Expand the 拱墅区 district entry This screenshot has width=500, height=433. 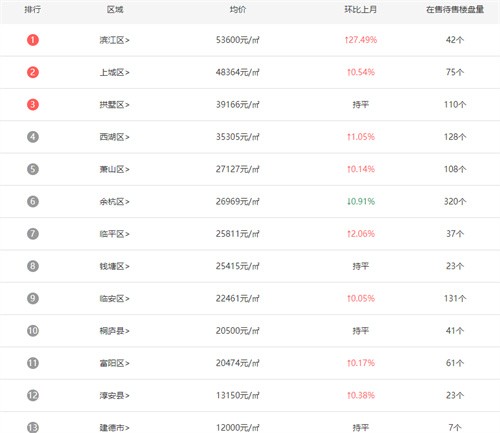point(114,105)
